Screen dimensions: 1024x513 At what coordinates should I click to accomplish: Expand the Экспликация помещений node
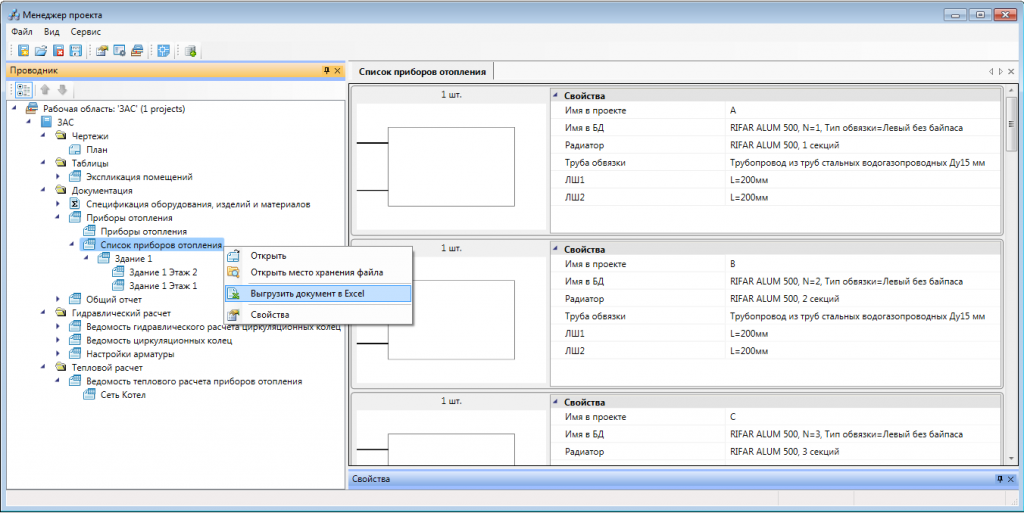click(57, 177)
